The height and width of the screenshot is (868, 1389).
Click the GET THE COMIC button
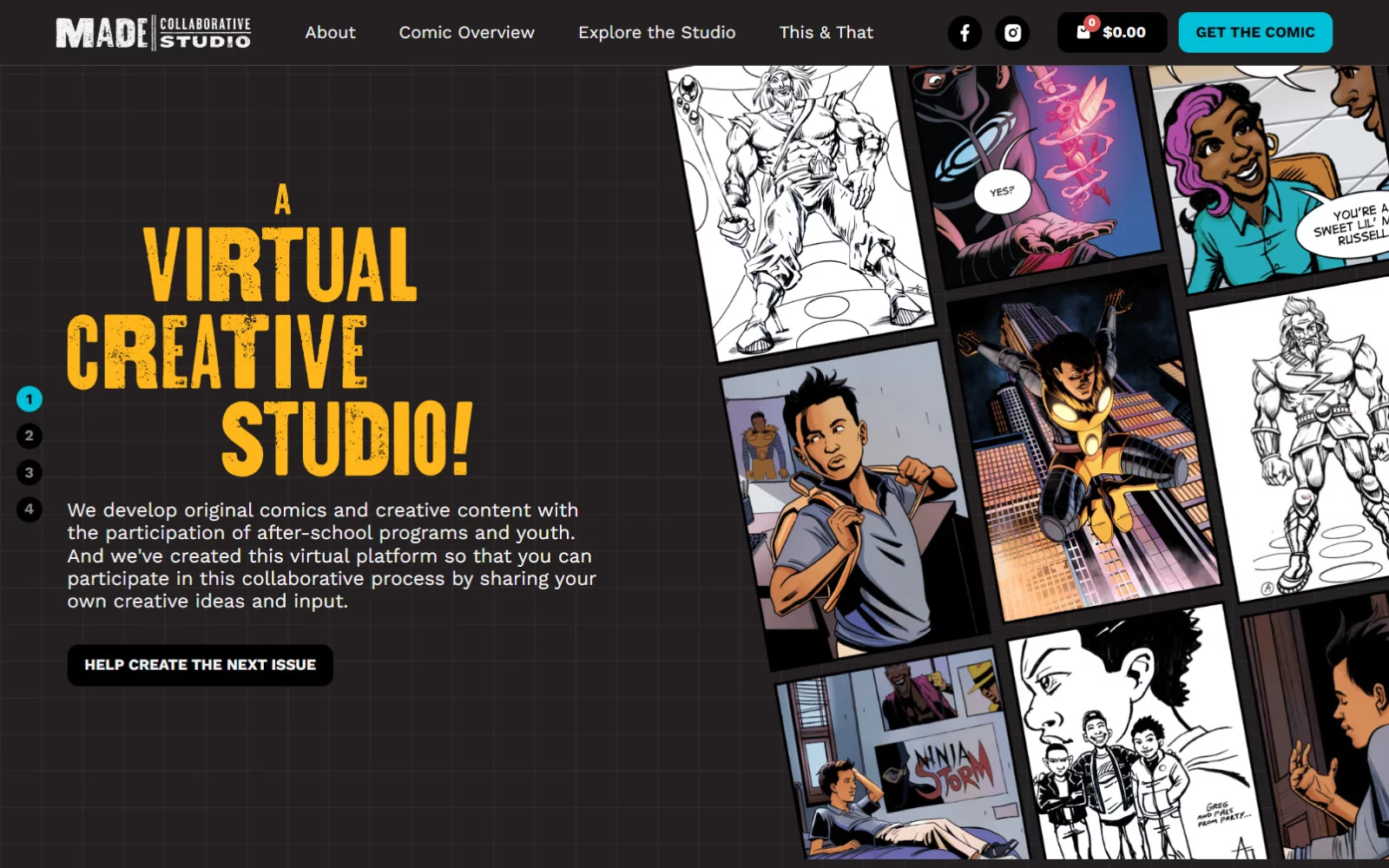pos(1255,33)
